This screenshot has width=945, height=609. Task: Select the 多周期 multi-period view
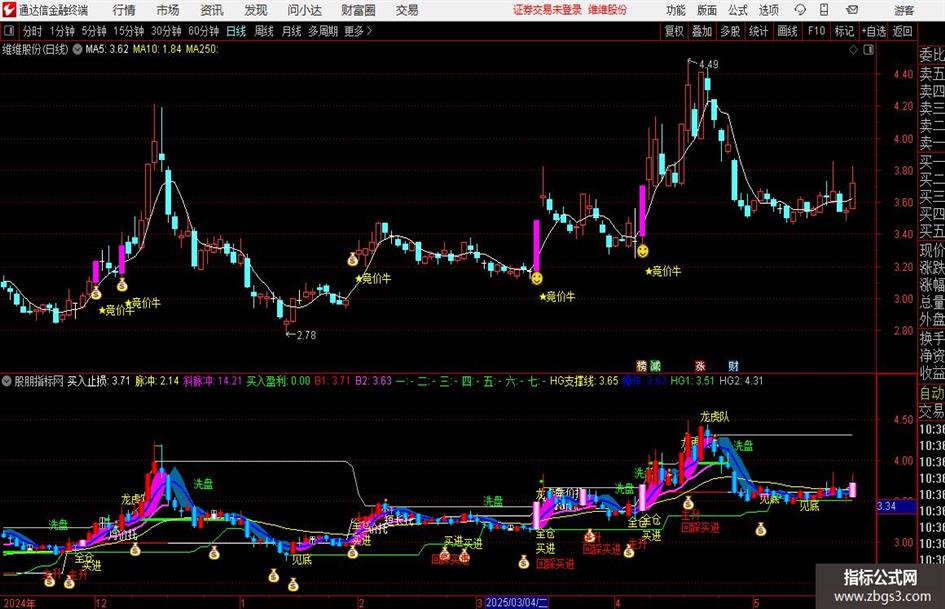(x=323, y=31)
